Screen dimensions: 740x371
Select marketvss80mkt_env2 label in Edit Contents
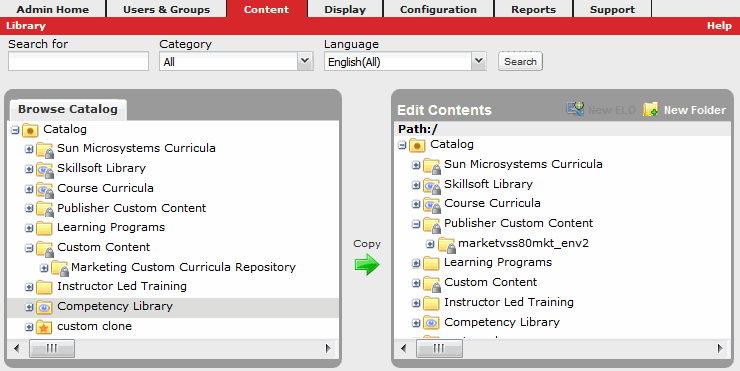coord(523,244)
